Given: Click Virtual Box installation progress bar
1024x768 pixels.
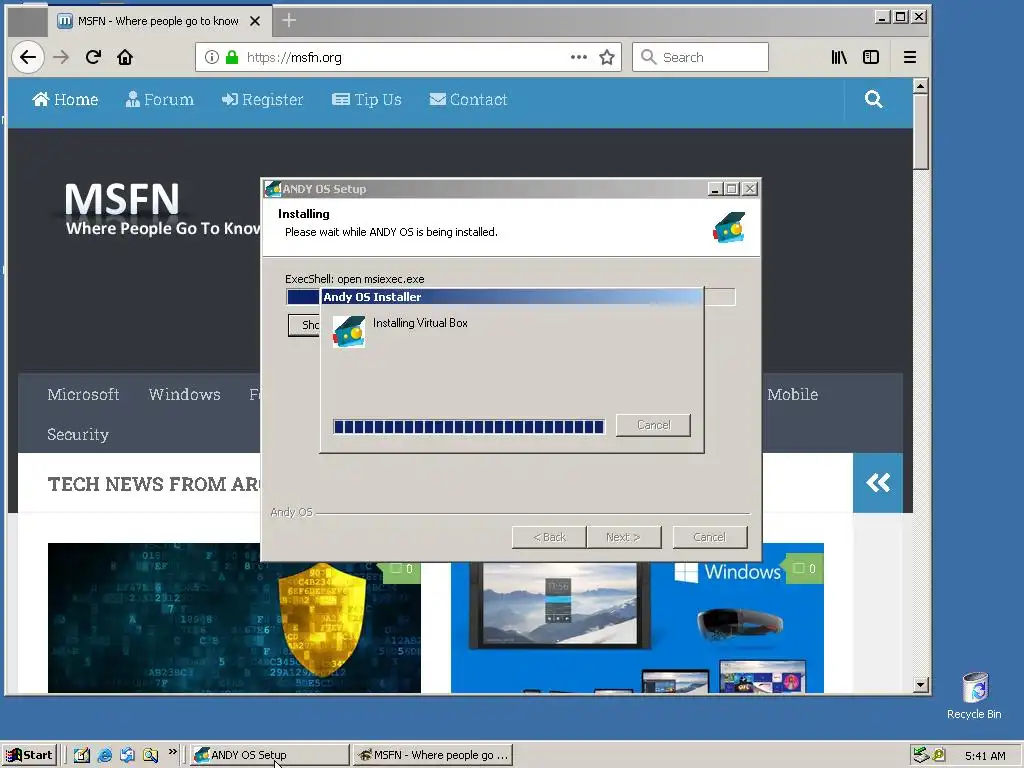Looking at the screenshot, I should pyautogui.click(x=469, y=427).
